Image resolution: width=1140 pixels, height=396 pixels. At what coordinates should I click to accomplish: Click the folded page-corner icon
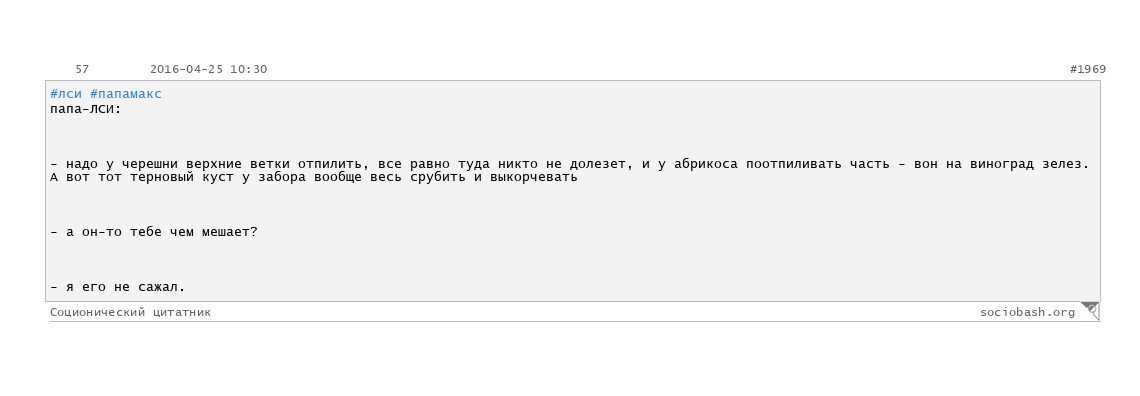tap(1091, 311)
